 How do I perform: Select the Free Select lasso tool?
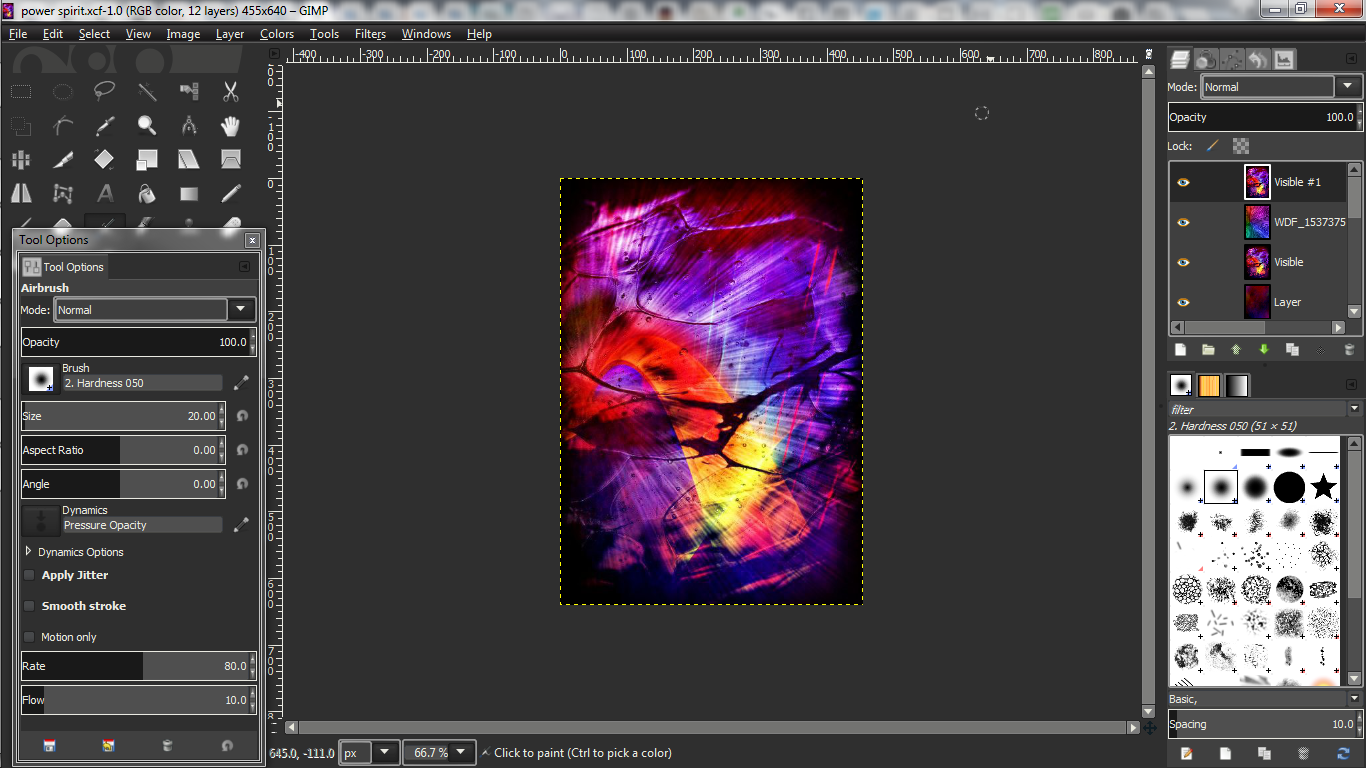(104, 92)
